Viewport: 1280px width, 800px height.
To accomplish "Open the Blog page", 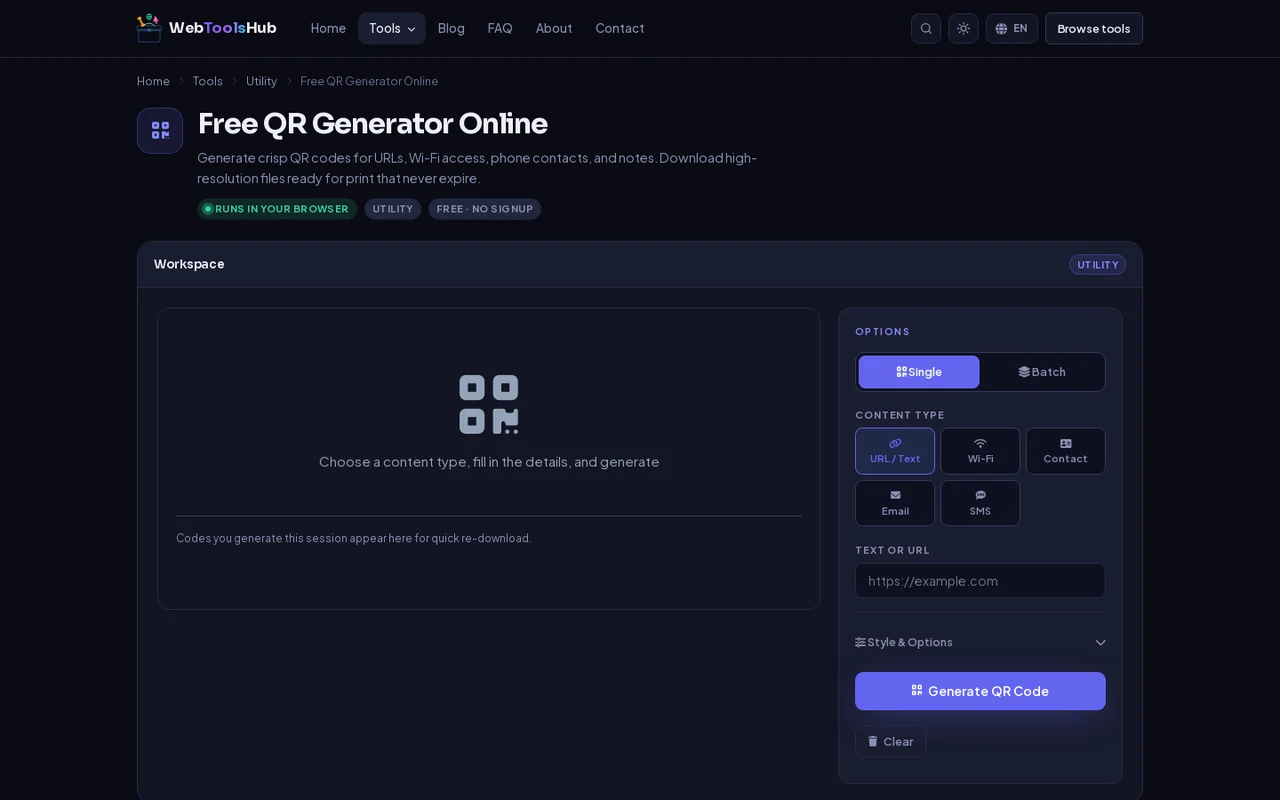I will pos(451,28).
